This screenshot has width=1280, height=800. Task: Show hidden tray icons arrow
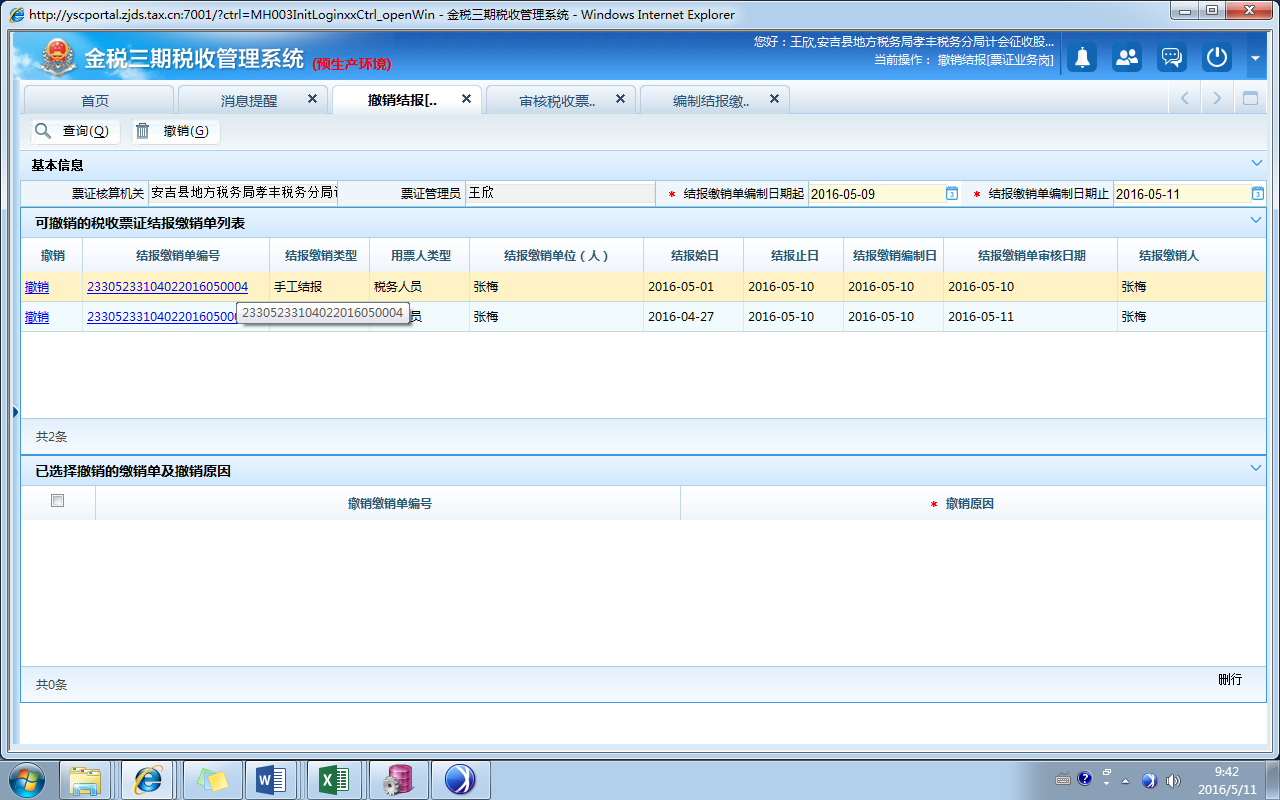pyautogui.click(x=1125, y=780)
